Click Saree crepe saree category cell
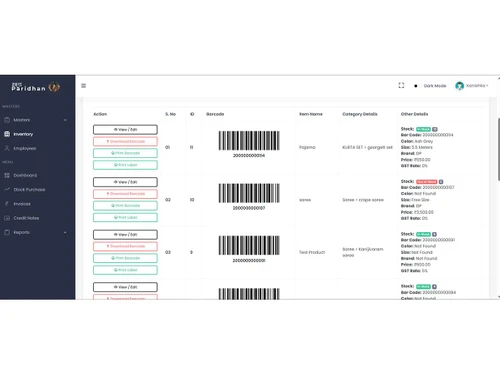Viewport: 500px width, 375px height. [363, 200]
